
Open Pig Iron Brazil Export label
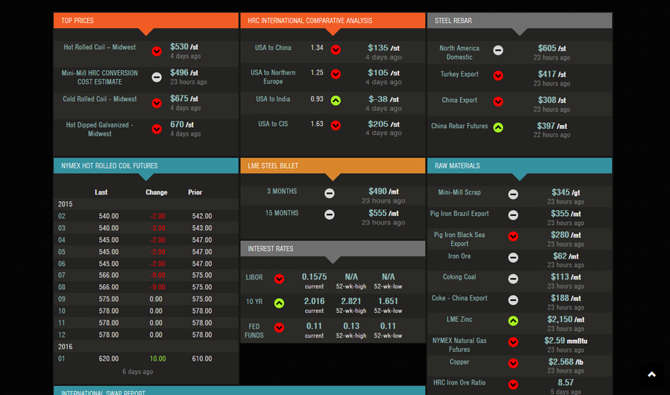pos(459,213)
